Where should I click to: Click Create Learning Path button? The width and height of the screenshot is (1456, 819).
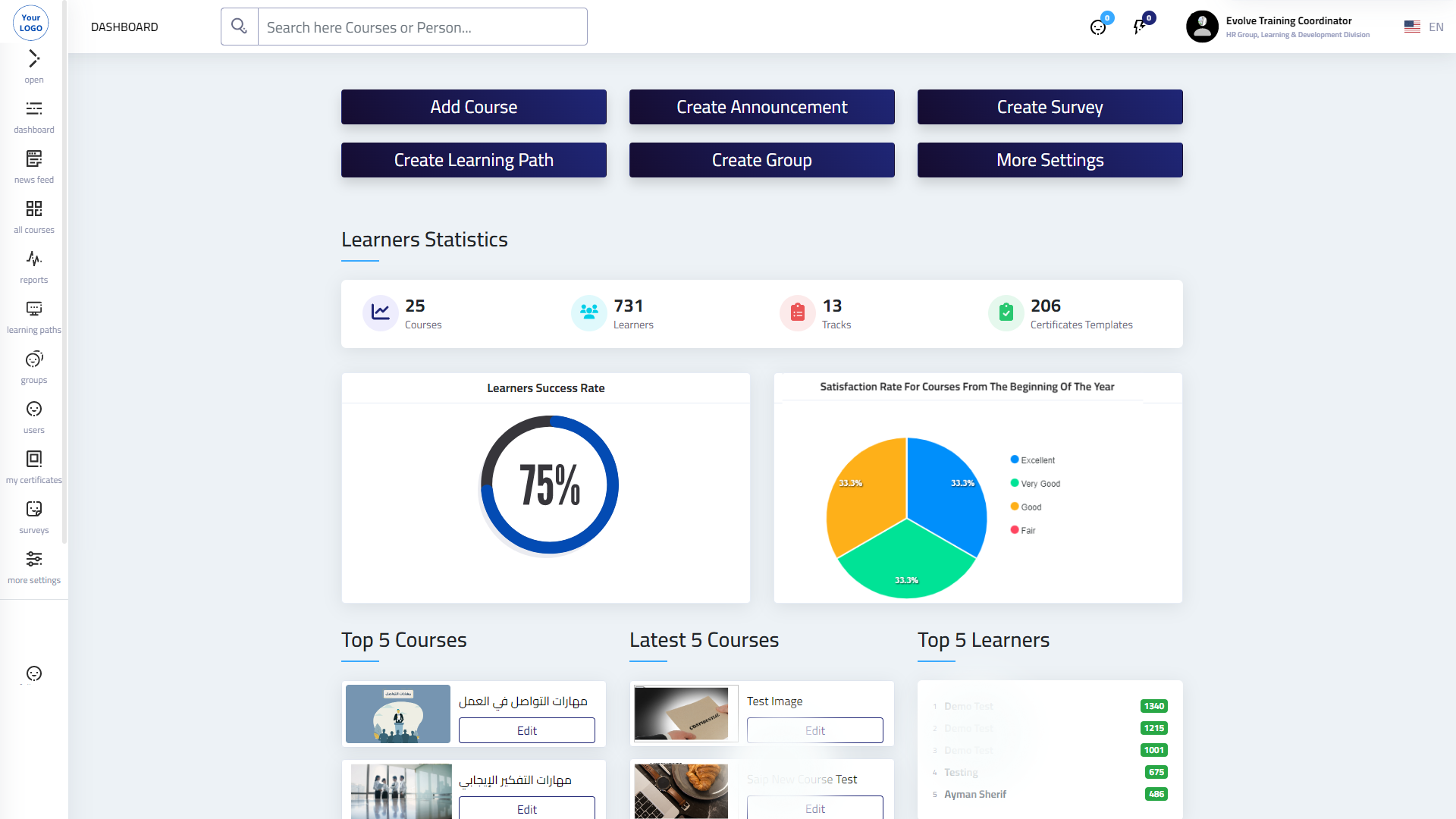473,159
